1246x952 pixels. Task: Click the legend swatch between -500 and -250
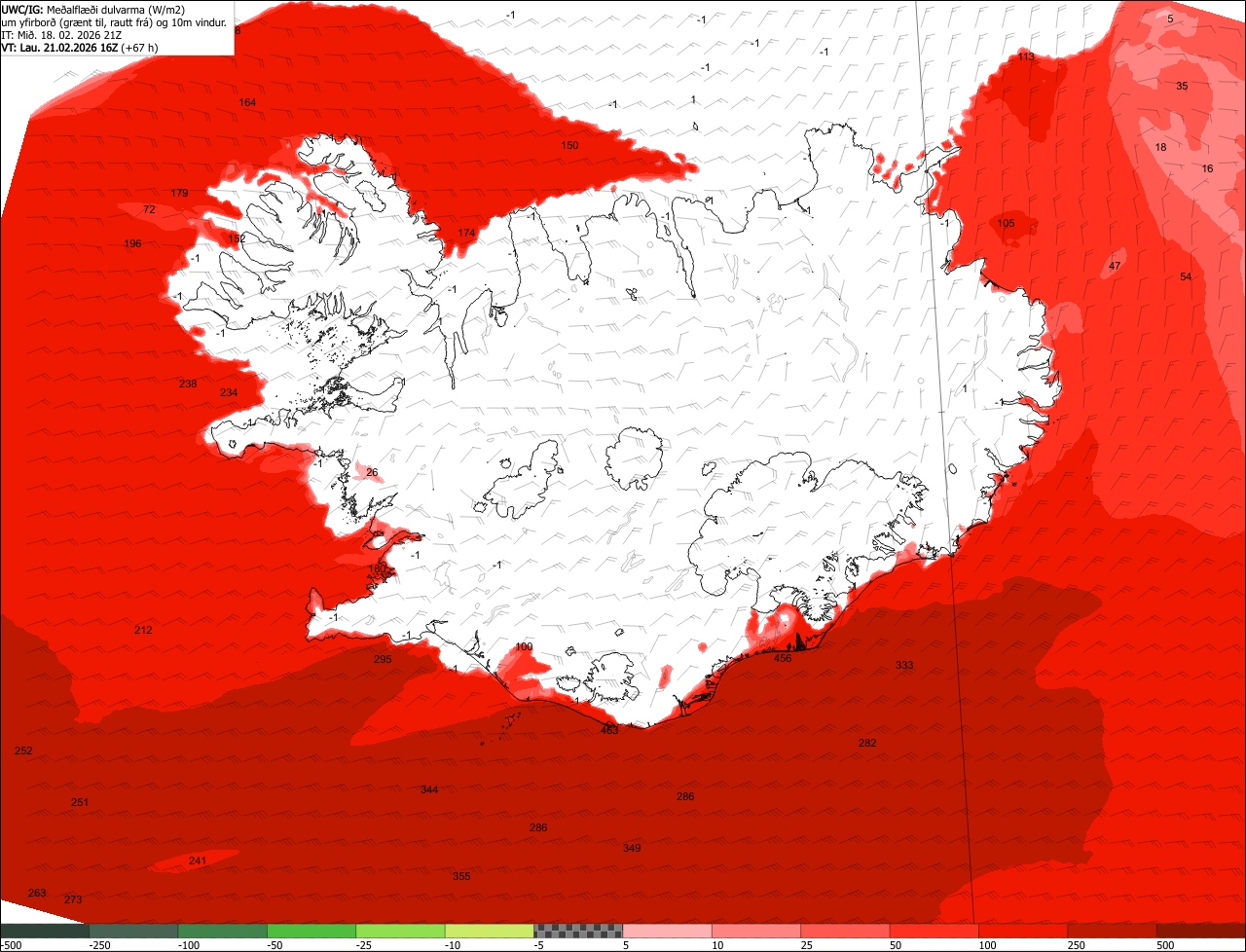(44, 931)
